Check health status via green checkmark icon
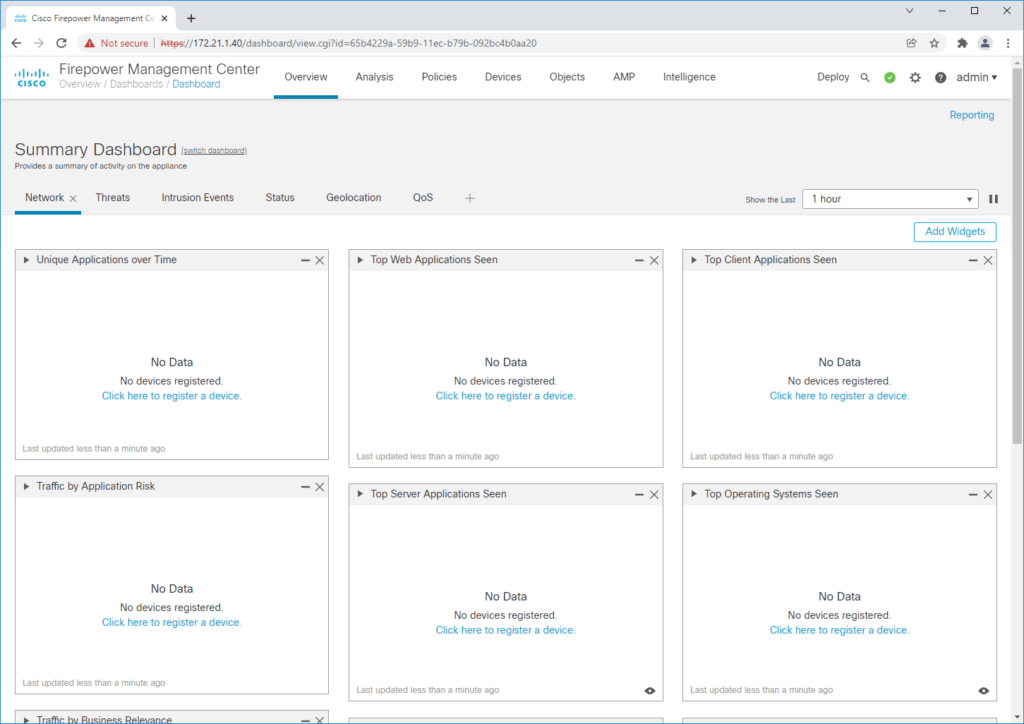This screenshot has width=1024, height=724. (890, 77)
